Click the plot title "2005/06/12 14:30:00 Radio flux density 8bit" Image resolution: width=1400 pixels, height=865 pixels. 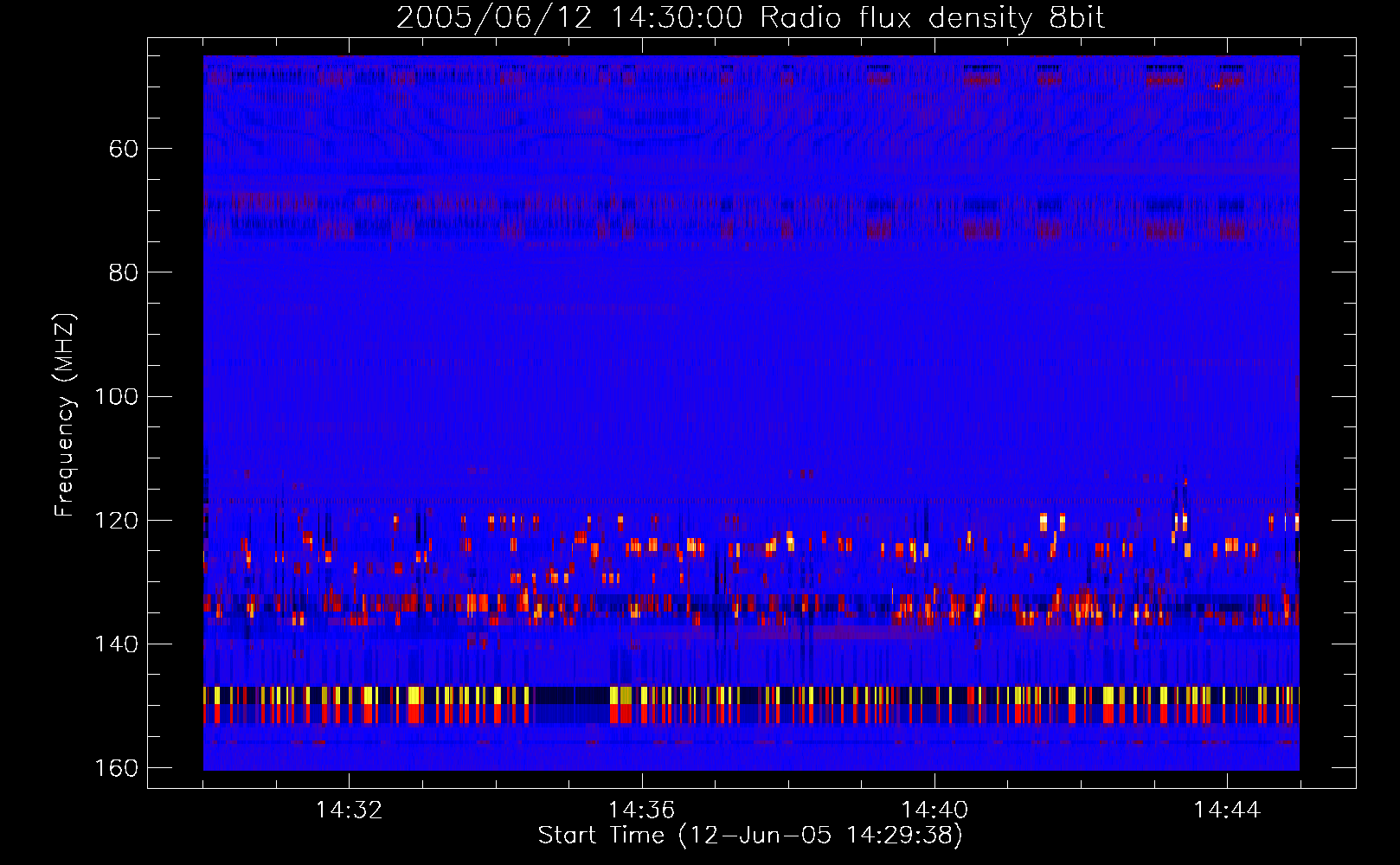(x=751, y=18)
